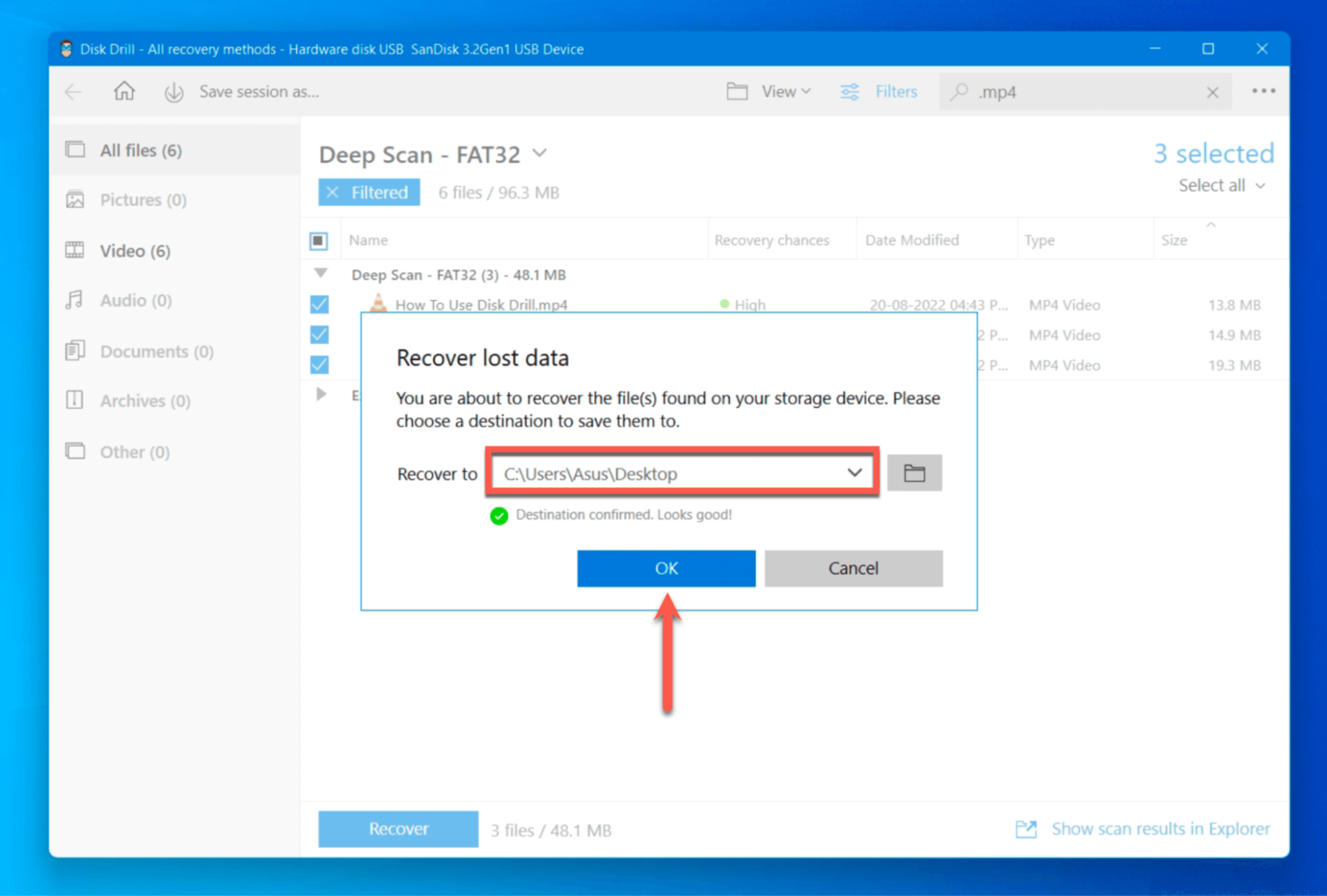Viewport: 1327px width, 896px height.
Task: Click the folder browse icon beside destination path
Action: (x=914, y=473)
